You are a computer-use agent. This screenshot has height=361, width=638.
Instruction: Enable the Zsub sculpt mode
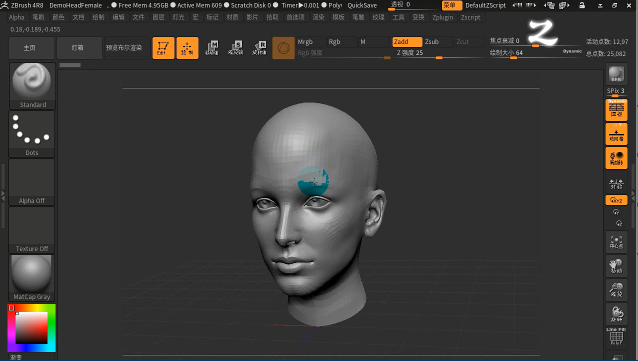[x=437, y=42]
